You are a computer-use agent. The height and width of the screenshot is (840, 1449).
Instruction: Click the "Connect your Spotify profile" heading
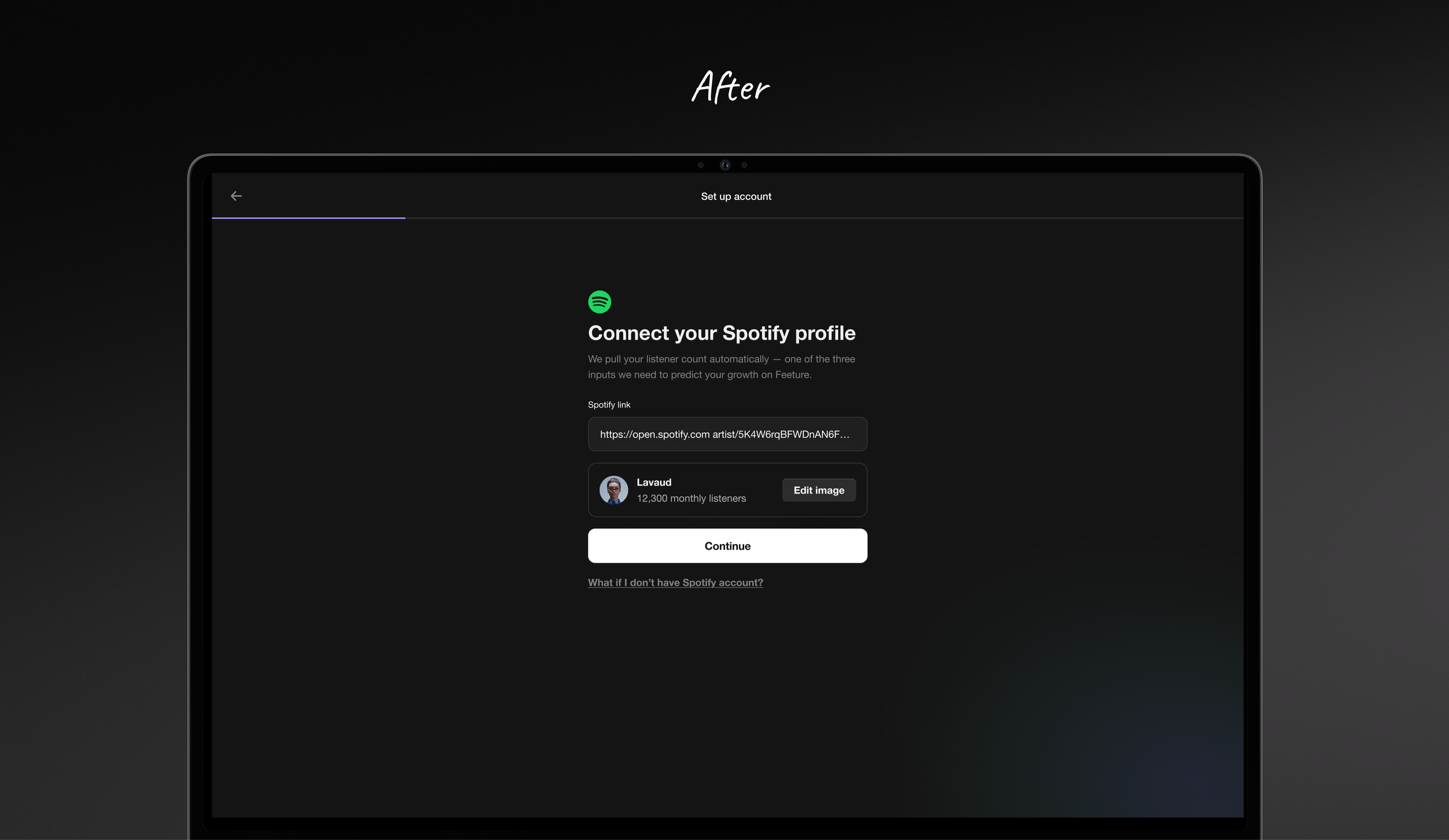[722, 333]
